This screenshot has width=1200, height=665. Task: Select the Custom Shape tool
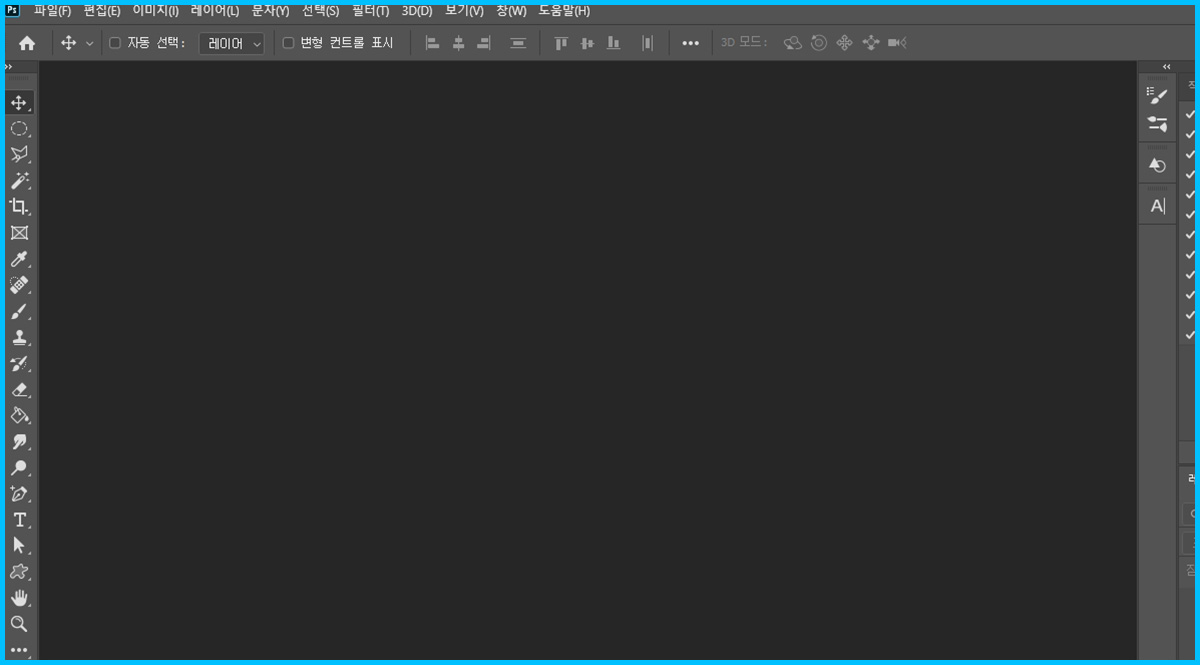pos(19,572)
